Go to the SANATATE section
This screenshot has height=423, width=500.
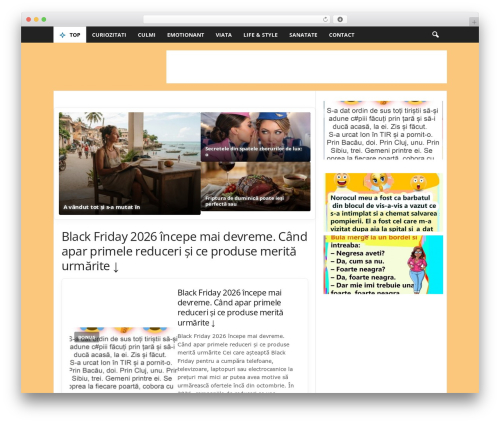click(303, 35)
